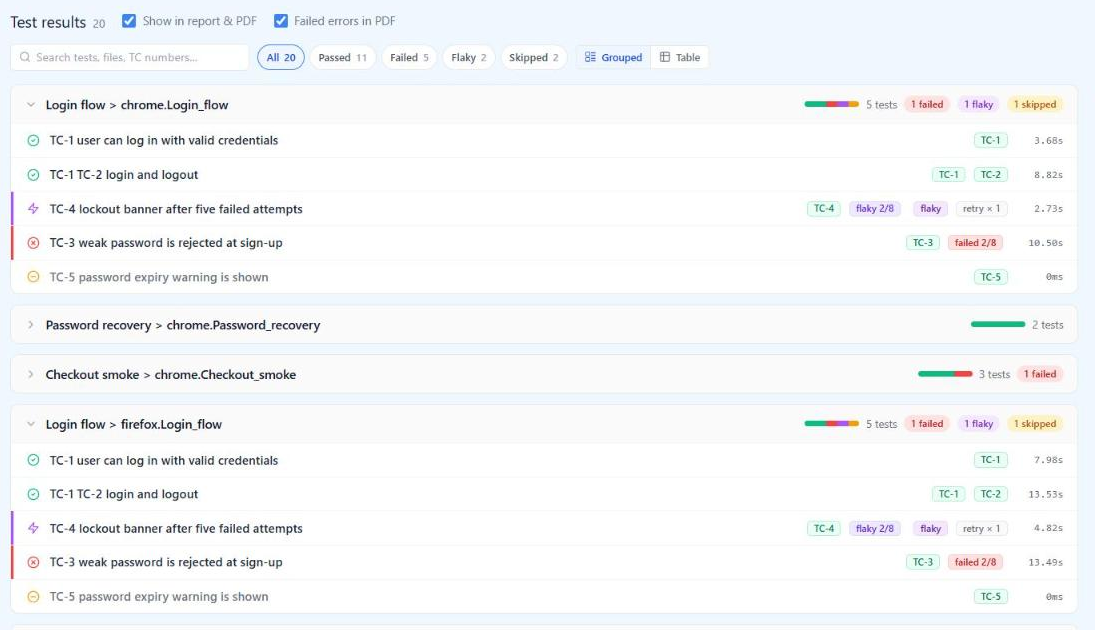Filter by Passed 11 tests
This screenshot has width=1095, height=630.
342,57
